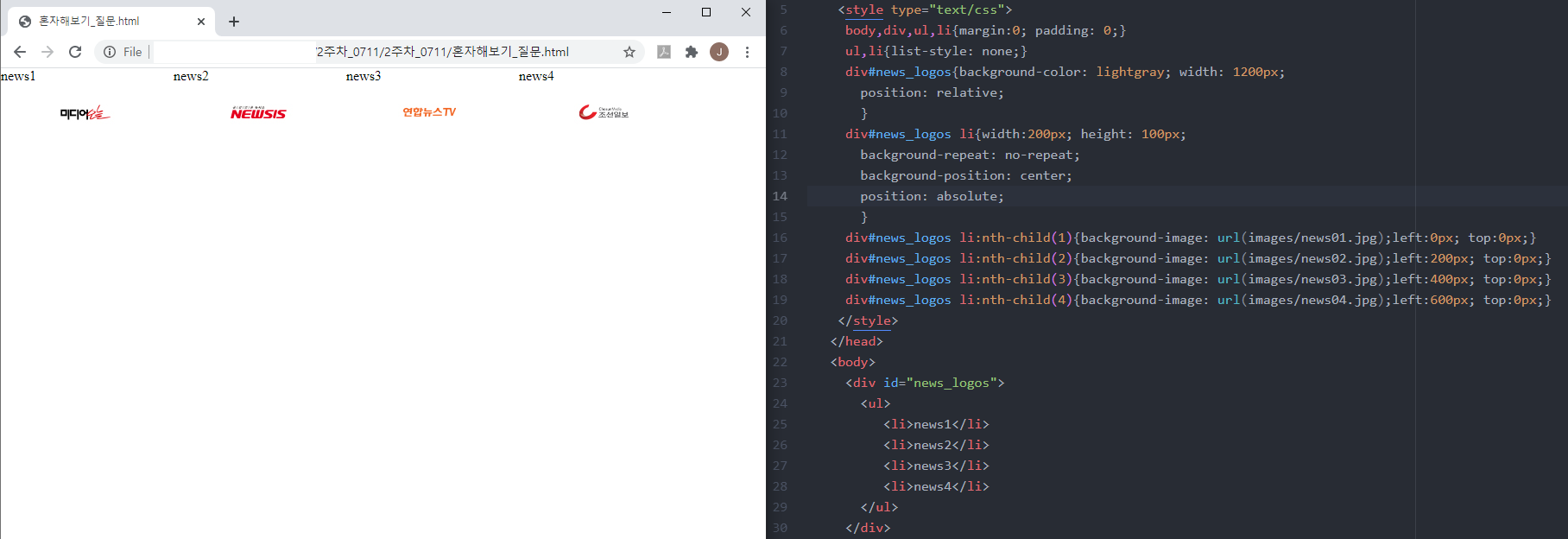This screenshot has height=539, width=1568.
Task: Click the closing </ul> tag in editor
Action: pos(879,507)
